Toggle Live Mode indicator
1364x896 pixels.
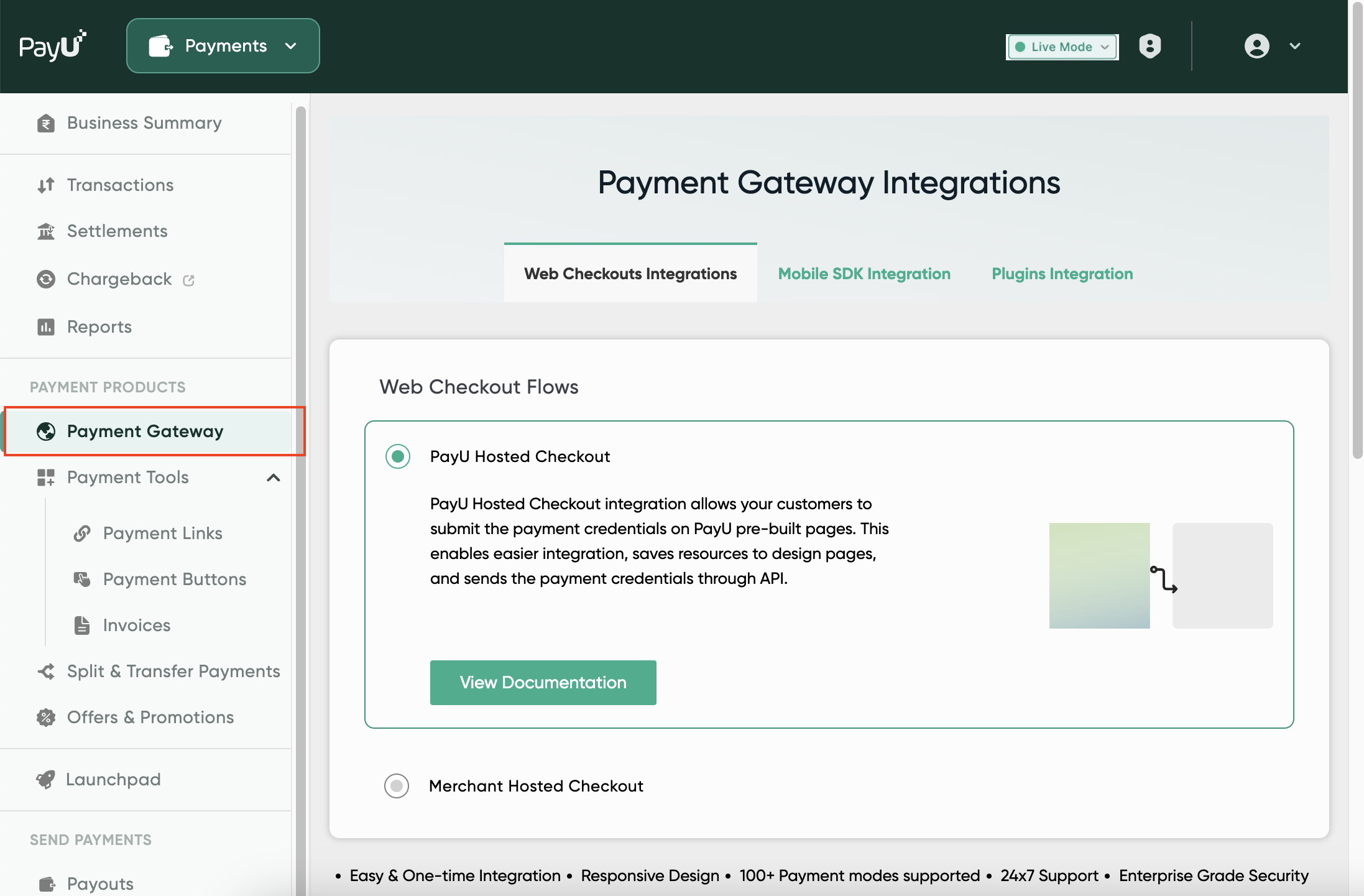pyautogui.click(x=1061, y=47)
